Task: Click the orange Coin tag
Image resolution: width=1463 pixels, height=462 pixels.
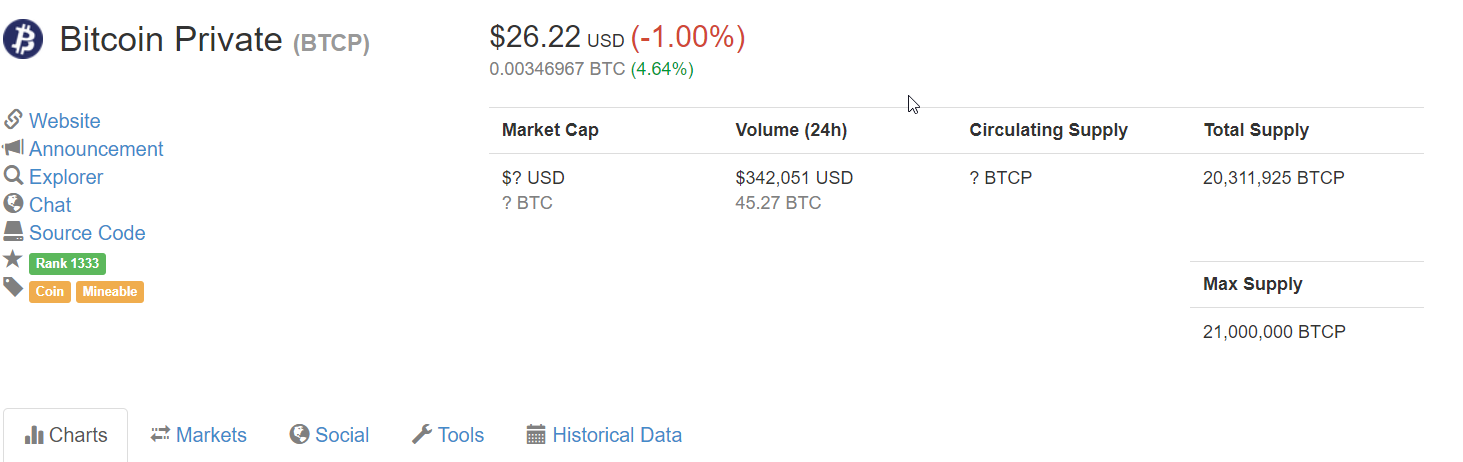Action: (50, 292)
